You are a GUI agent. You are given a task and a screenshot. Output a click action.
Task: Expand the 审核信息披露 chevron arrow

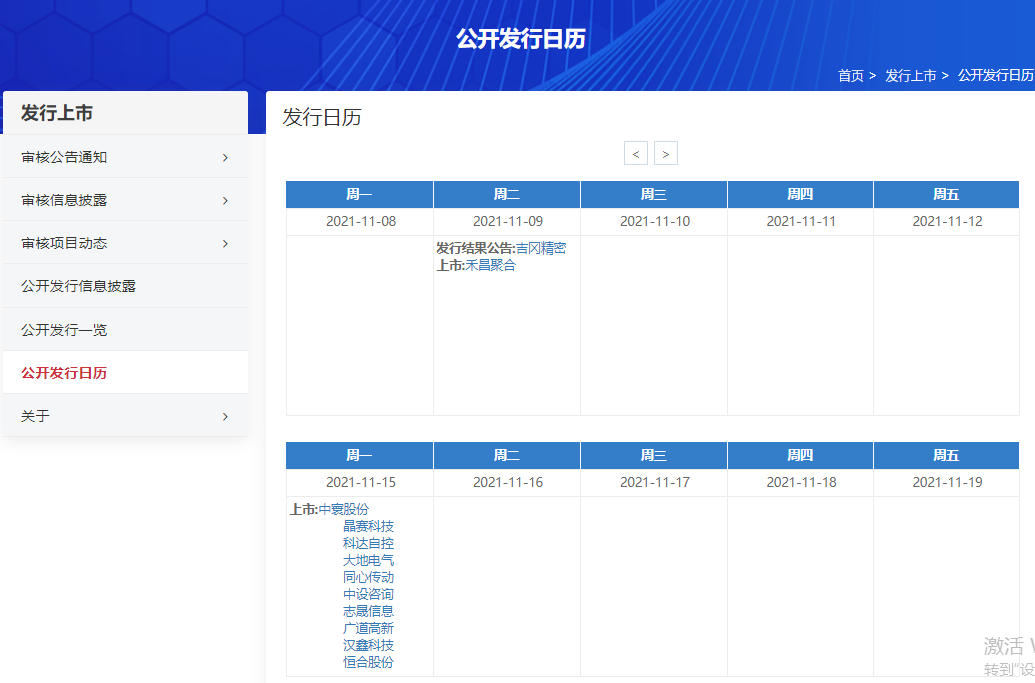click(225, 200)
